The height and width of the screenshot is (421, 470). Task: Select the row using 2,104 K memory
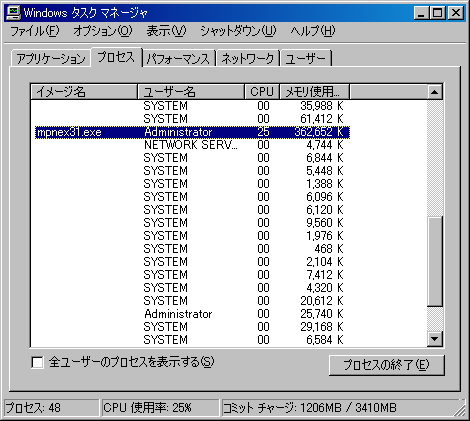192,262
